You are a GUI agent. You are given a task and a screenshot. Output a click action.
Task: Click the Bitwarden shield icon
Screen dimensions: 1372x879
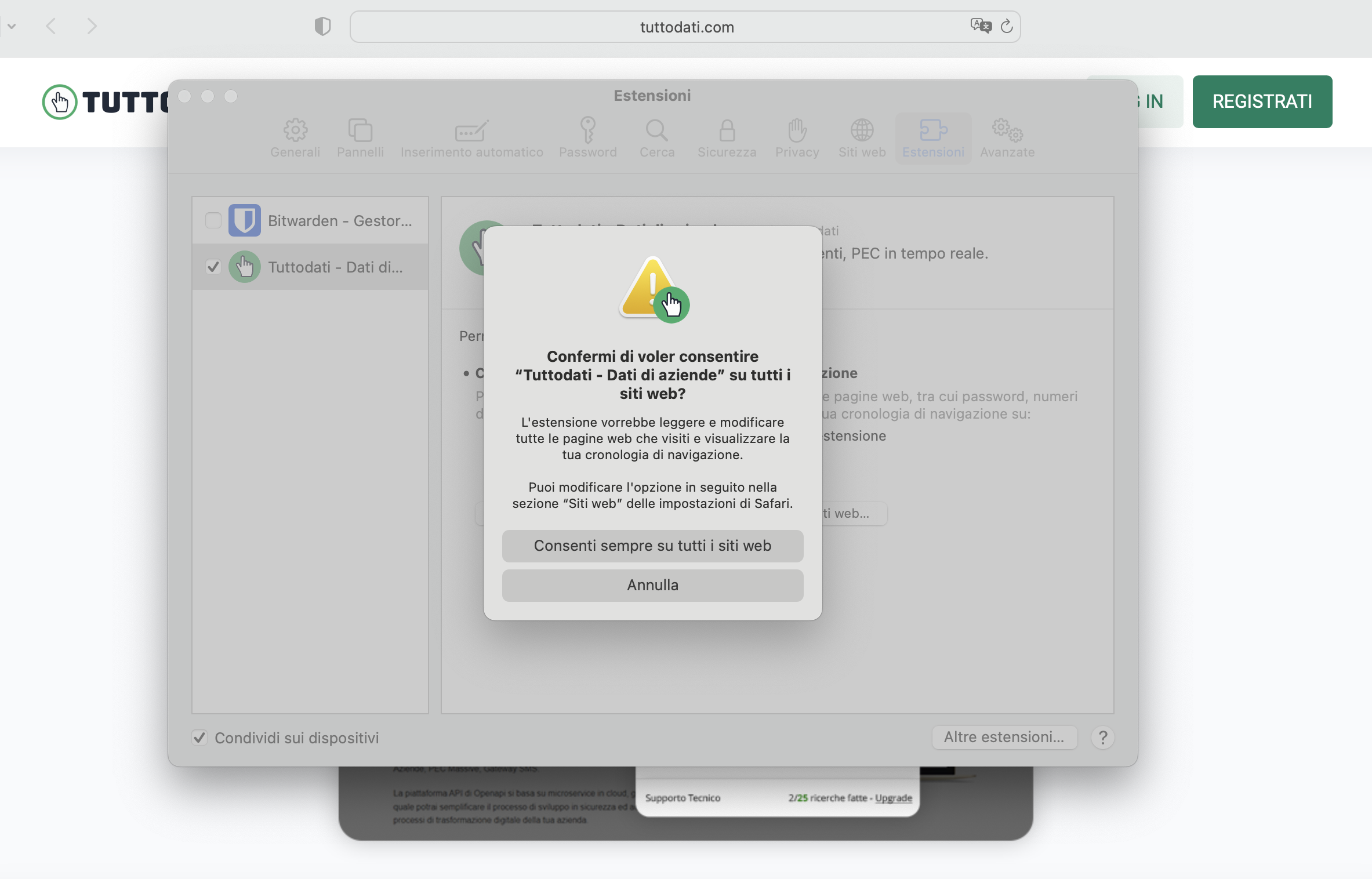[244, 220]
